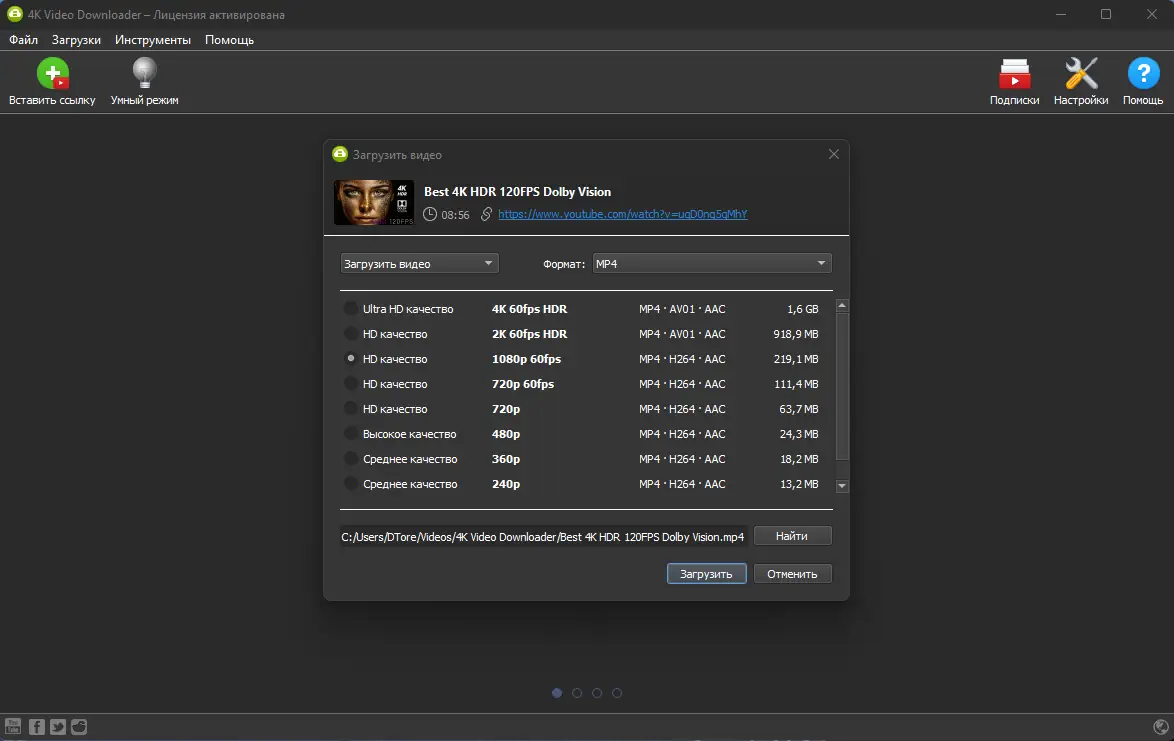1174x741 pixels.
Task: Click the Найти browse button
Action: tap(792, 536)
